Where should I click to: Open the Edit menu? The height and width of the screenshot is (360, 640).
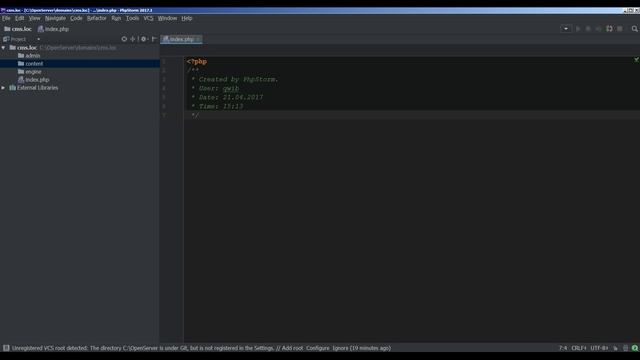[19, 18]
